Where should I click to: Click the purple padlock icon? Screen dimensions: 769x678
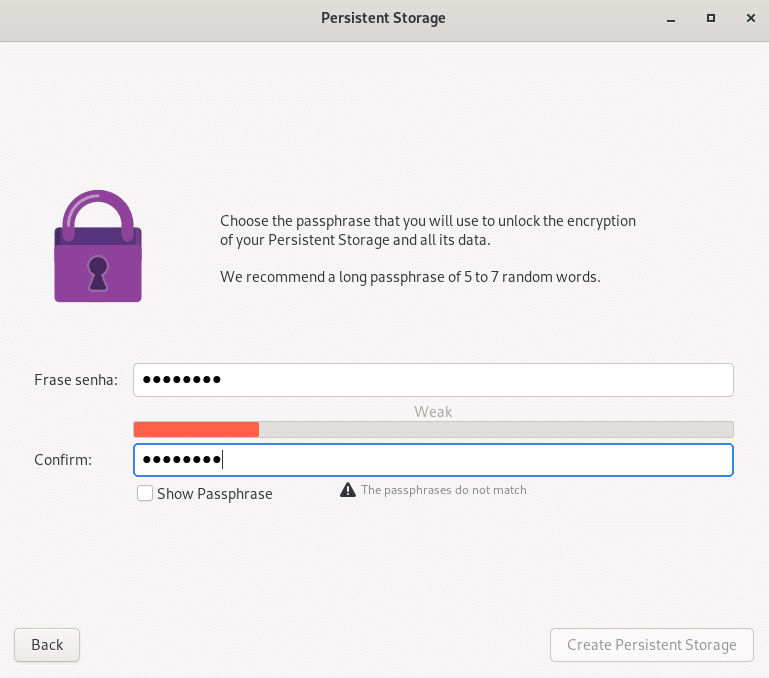tap(98, 246)
